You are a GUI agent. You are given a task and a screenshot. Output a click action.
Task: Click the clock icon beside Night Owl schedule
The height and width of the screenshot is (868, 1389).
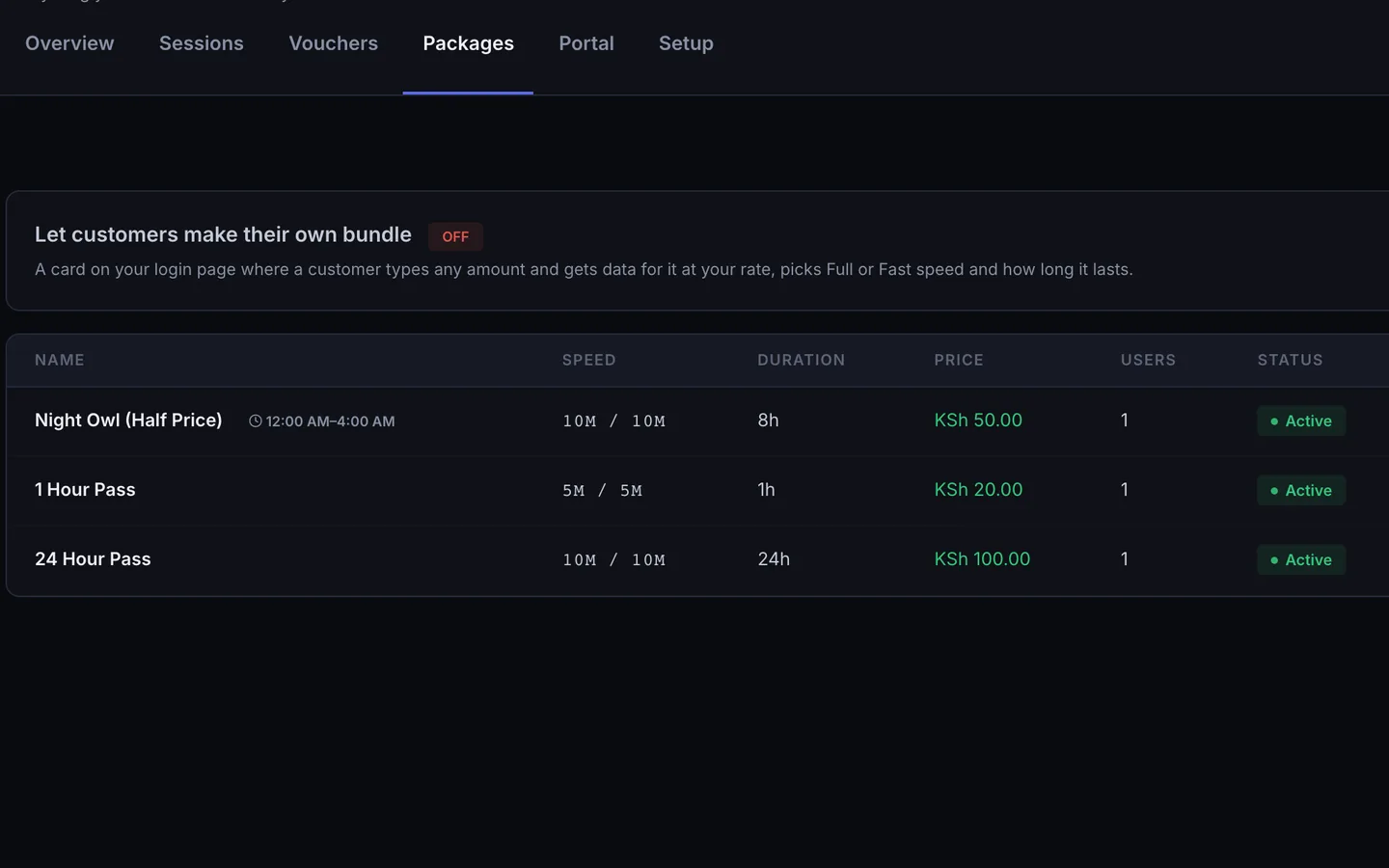coord(255,420)
